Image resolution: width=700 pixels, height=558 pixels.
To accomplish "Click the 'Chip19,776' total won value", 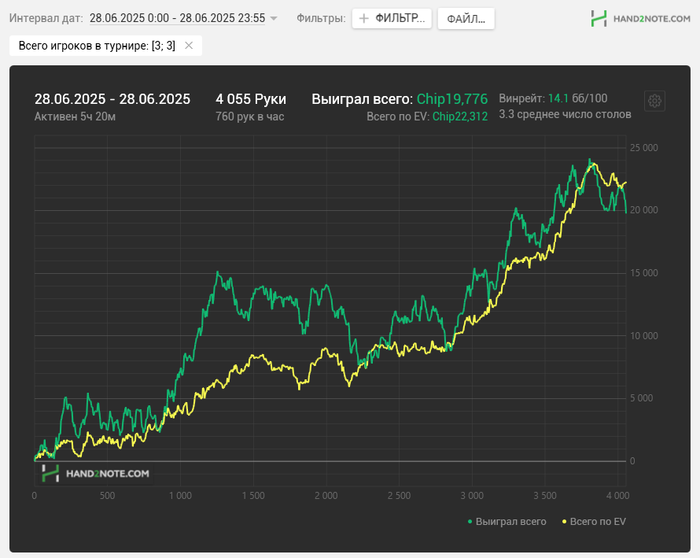I will (x=452, y=99).
